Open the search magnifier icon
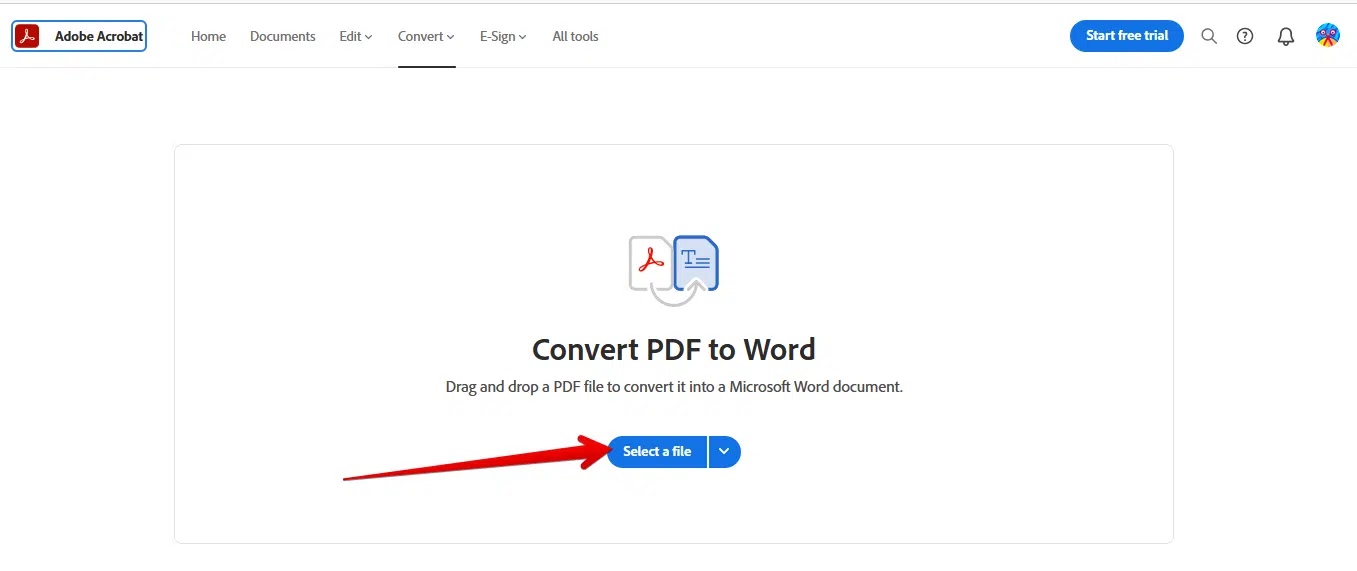This screenshot has height=571, width=1357. click(1209, 36)
